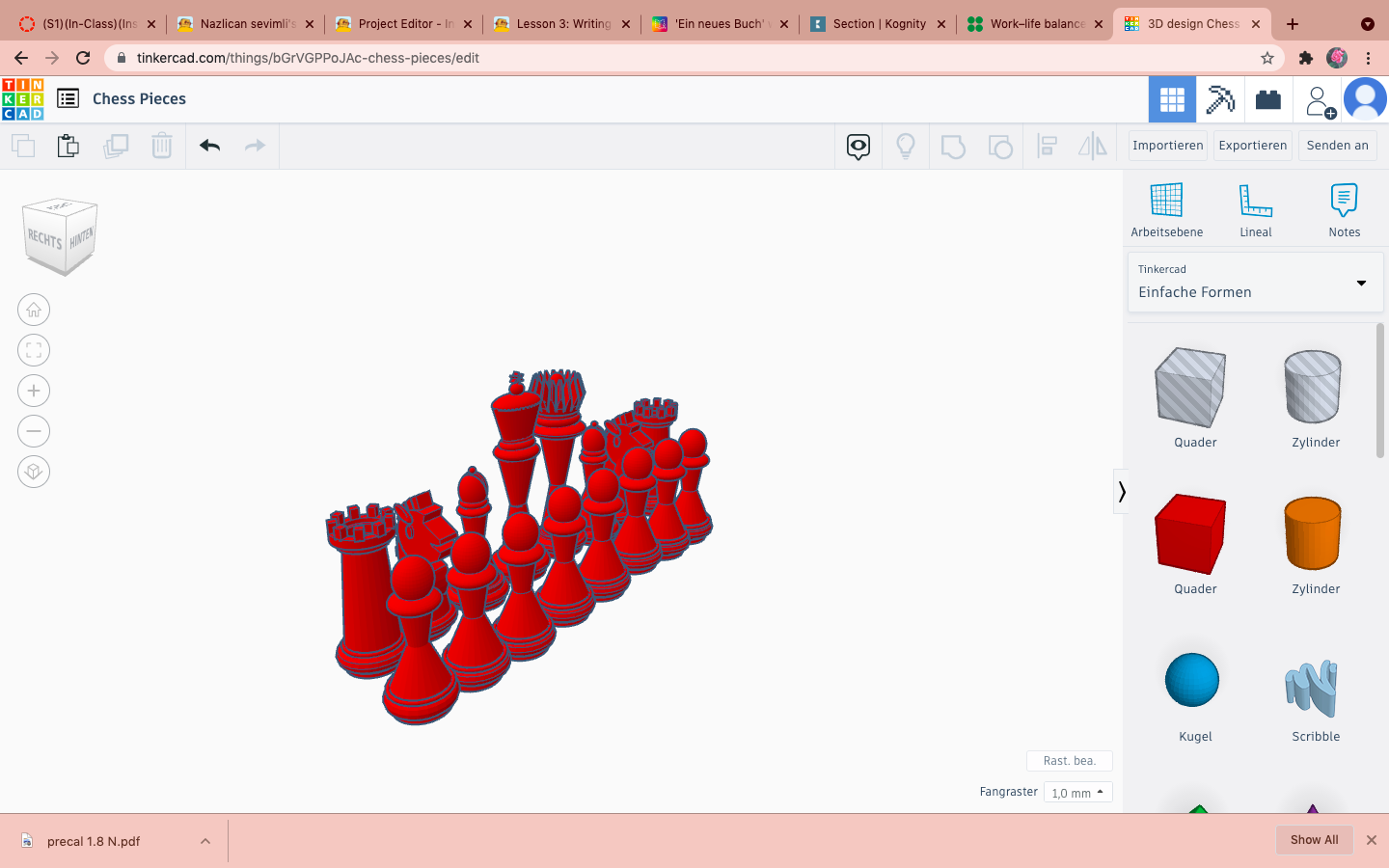Viewport: 1389px width, 868px height.
Task: Zoom out with the minus button
Action: pyautogui.click(x=34, y=431)
